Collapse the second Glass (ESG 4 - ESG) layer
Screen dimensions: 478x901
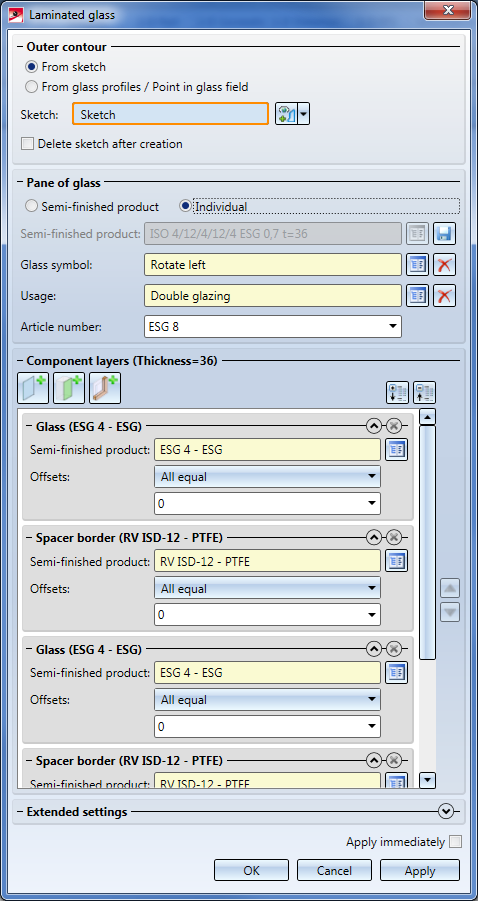373,649
